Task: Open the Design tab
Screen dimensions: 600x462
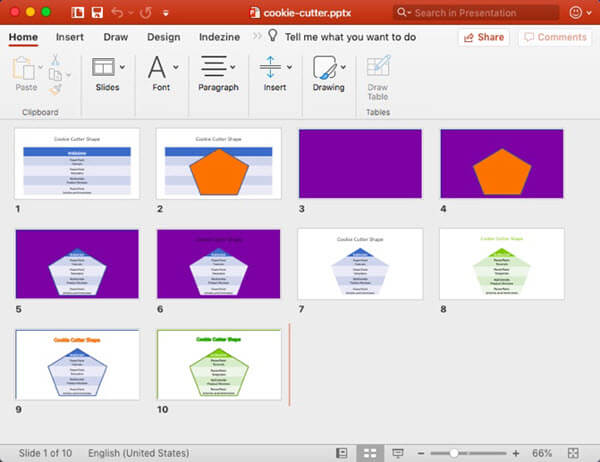Action: click(163, 37)
